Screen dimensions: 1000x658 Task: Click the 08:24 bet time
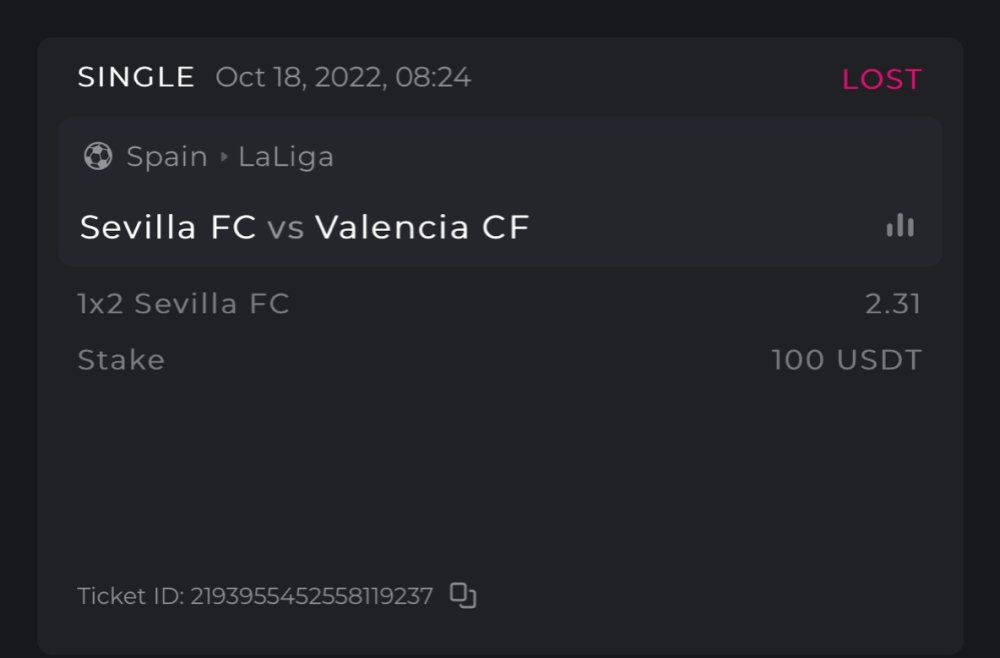pos(433,78)
